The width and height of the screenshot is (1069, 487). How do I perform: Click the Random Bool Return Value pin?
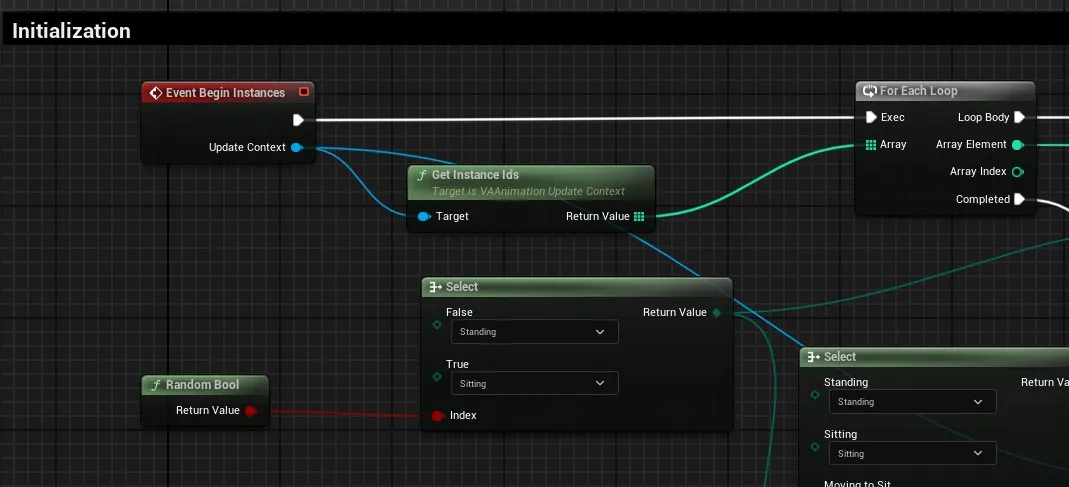250,410
